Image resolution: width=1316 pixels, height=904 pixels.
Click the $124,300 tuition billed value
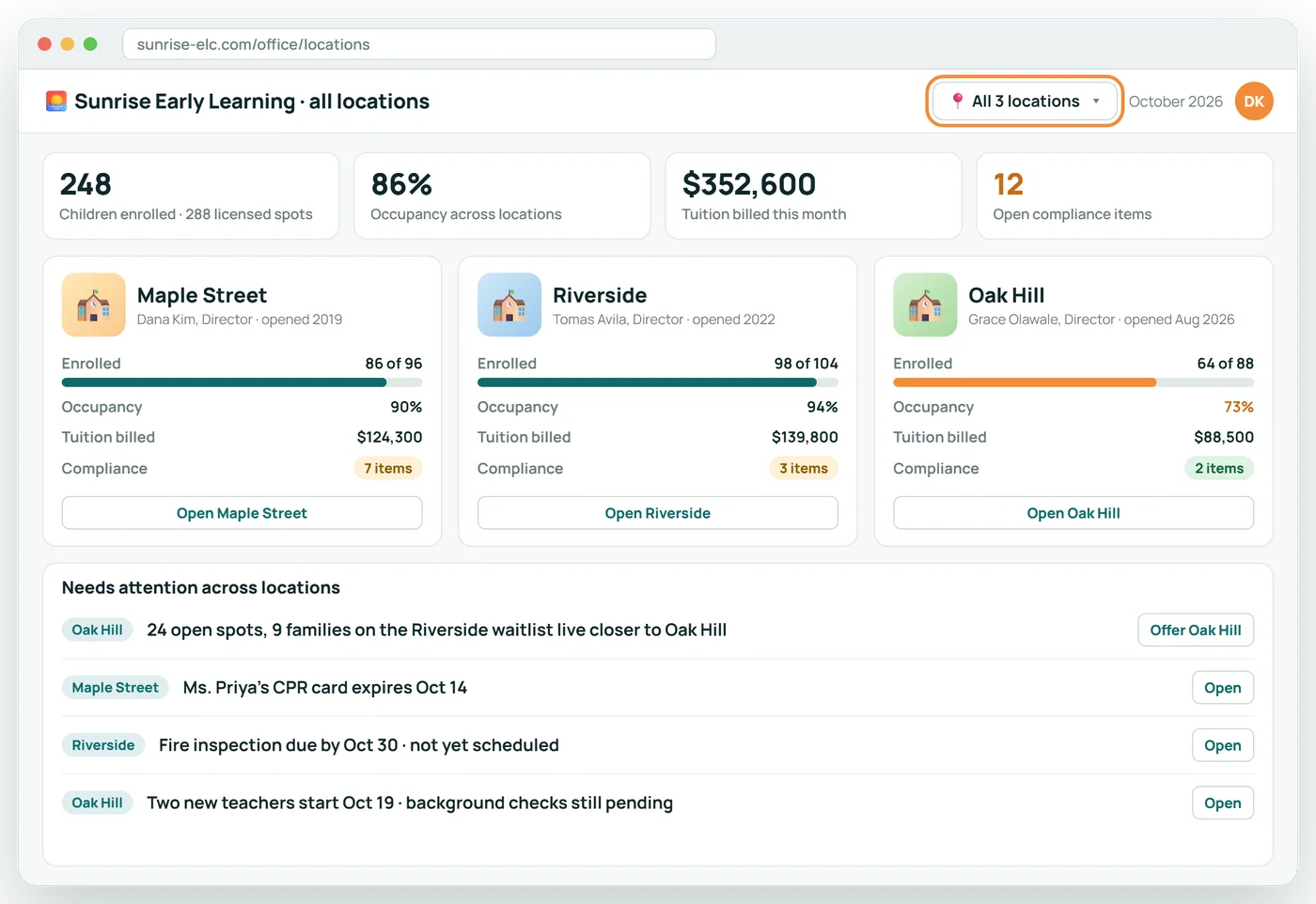point(390,437)
